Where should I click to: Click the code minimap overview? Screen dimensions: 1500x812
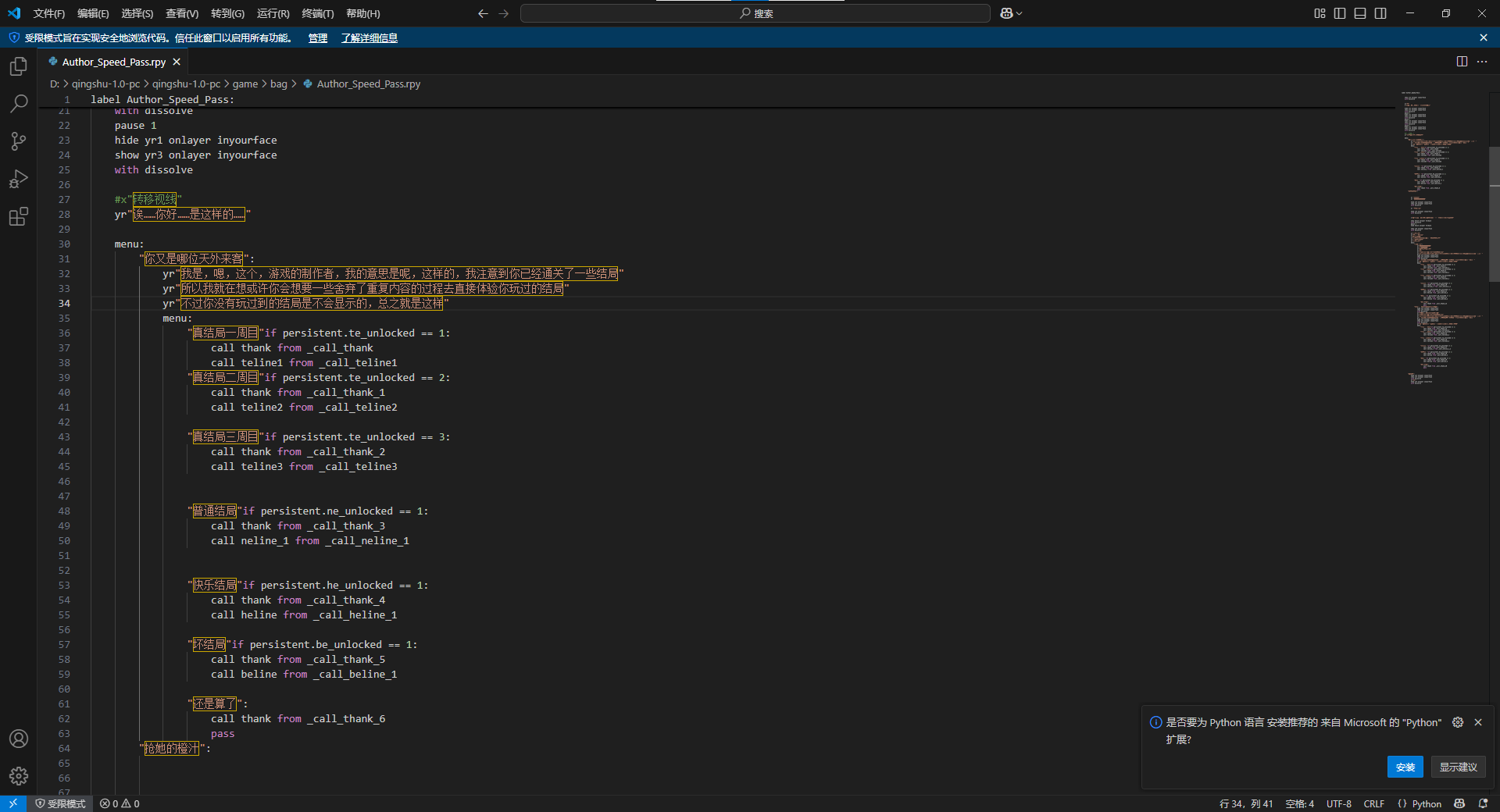click(x=1442, y=238)
